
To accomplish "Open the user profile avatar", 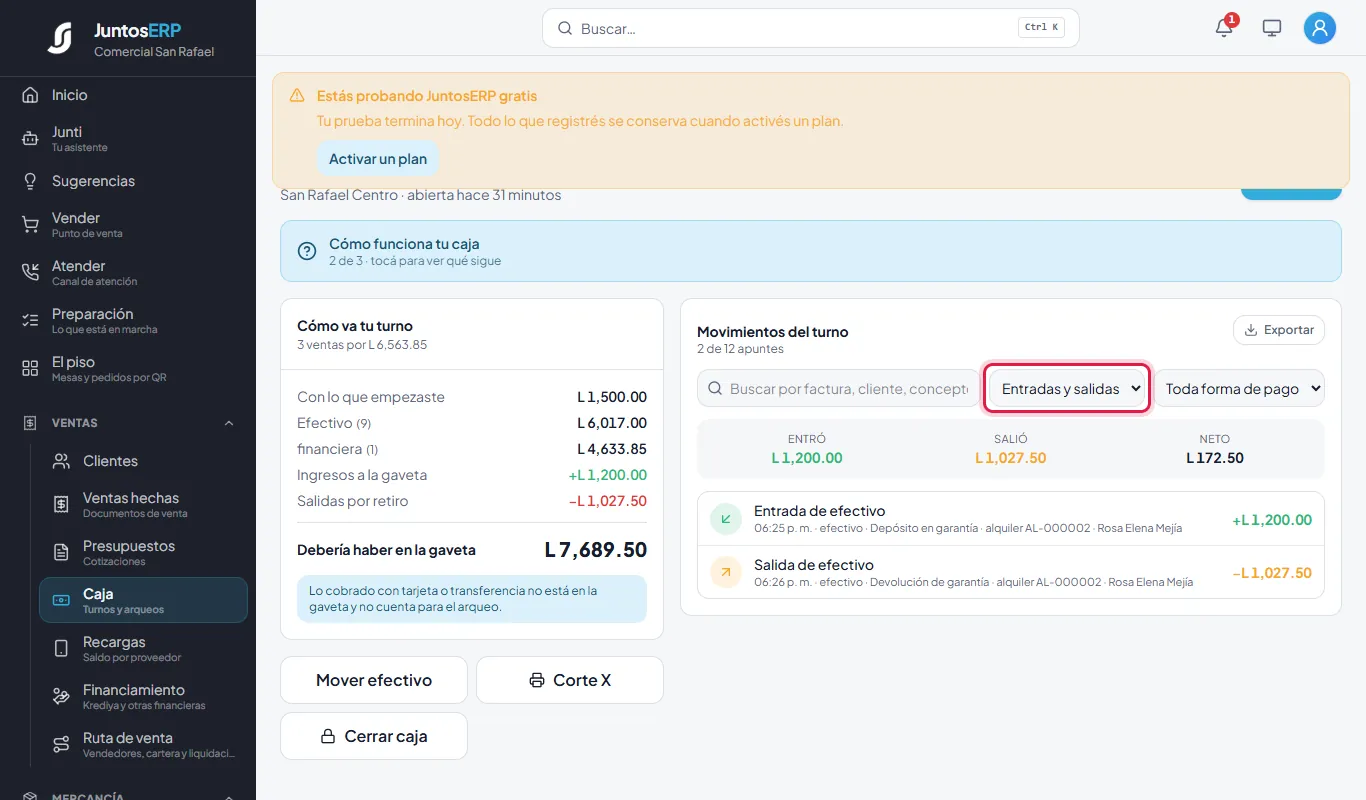I will coord(1320,28).
